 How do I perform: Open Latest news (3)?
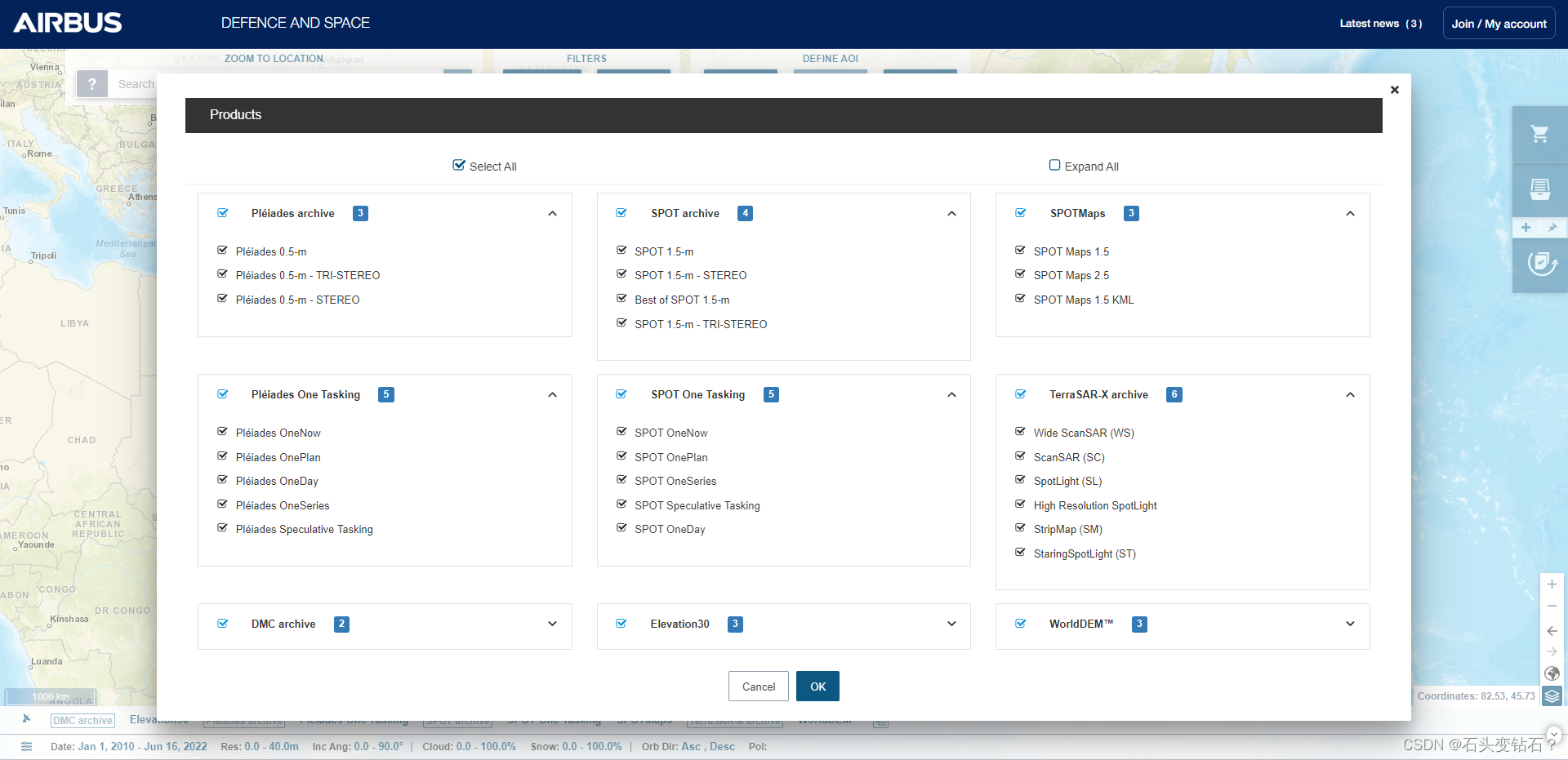(1381, 24)
